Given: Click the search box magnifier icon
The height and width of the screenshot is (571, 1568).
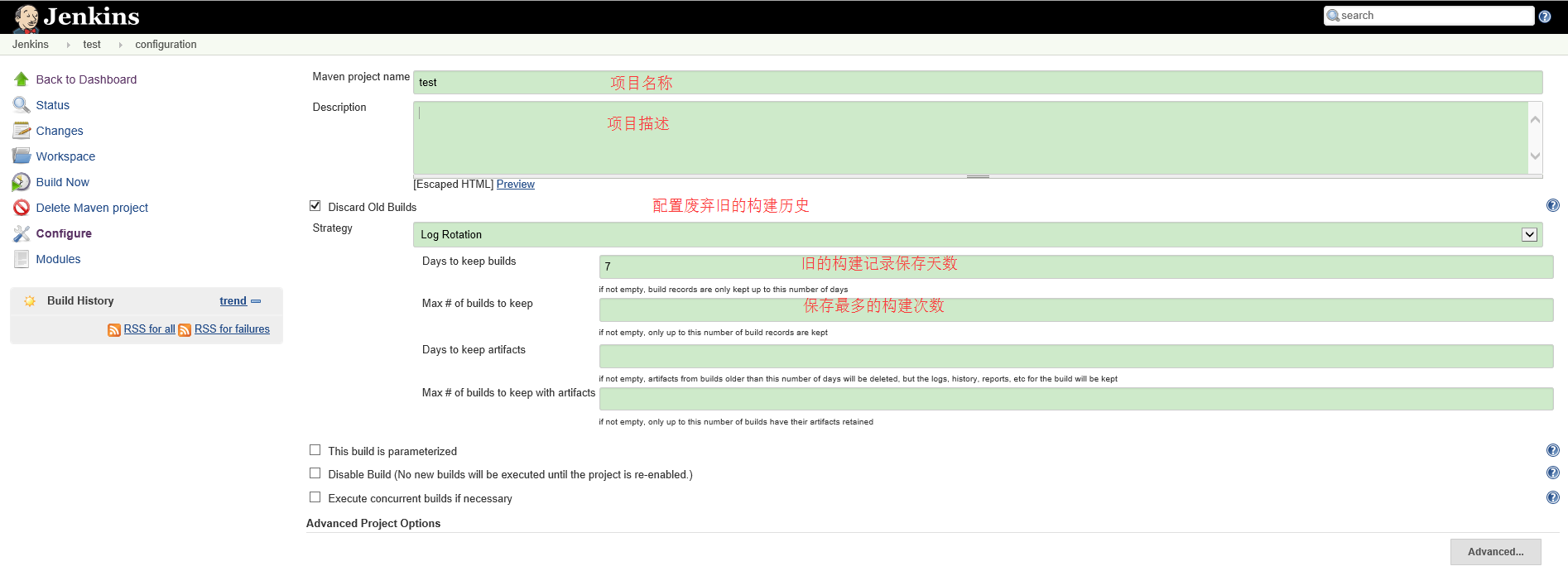Looking at the screenshot, I should click(x=1333, y=16).
